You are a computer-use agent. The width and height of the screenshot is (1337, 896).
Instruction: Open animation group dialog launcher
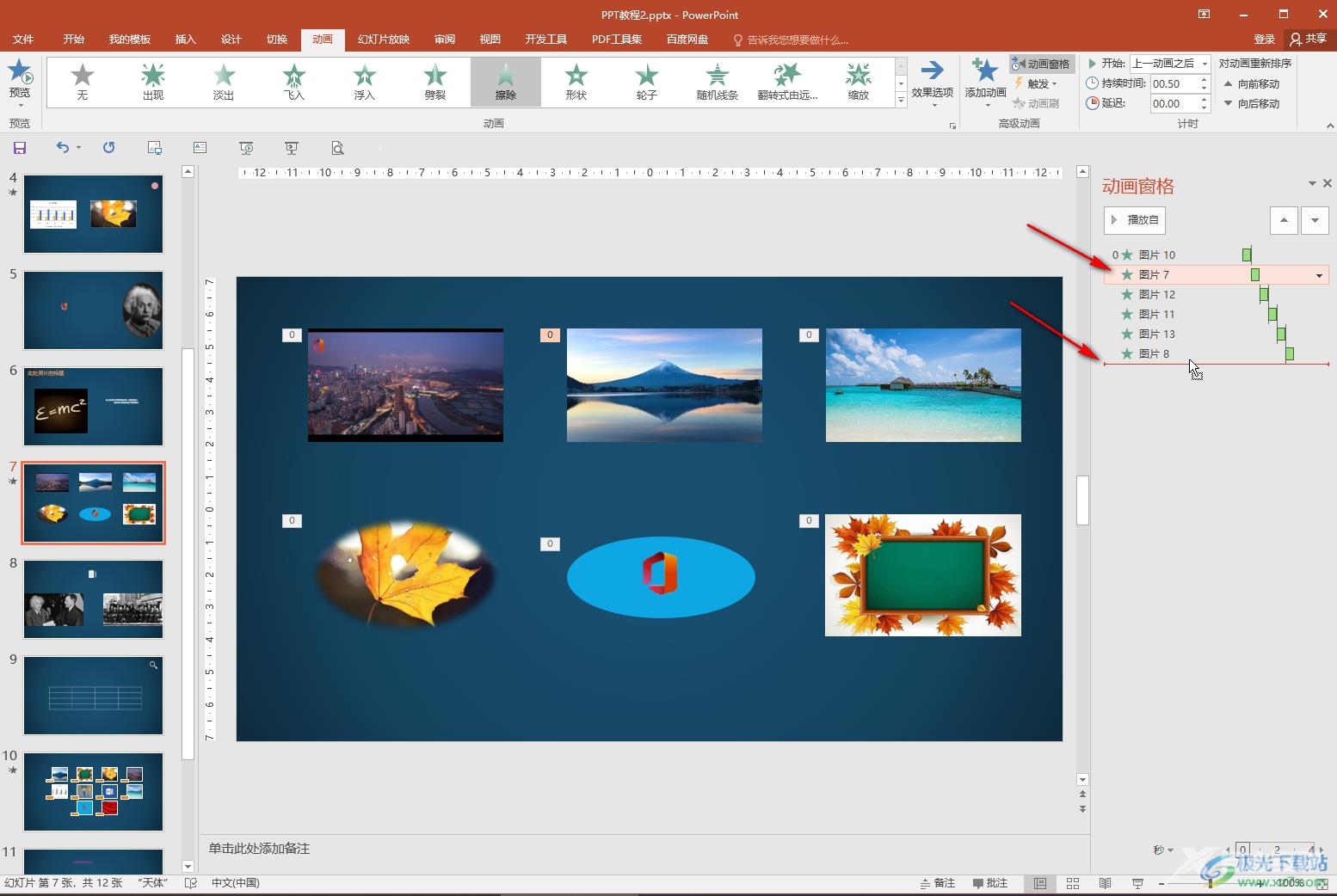click(x=952, y=126)
